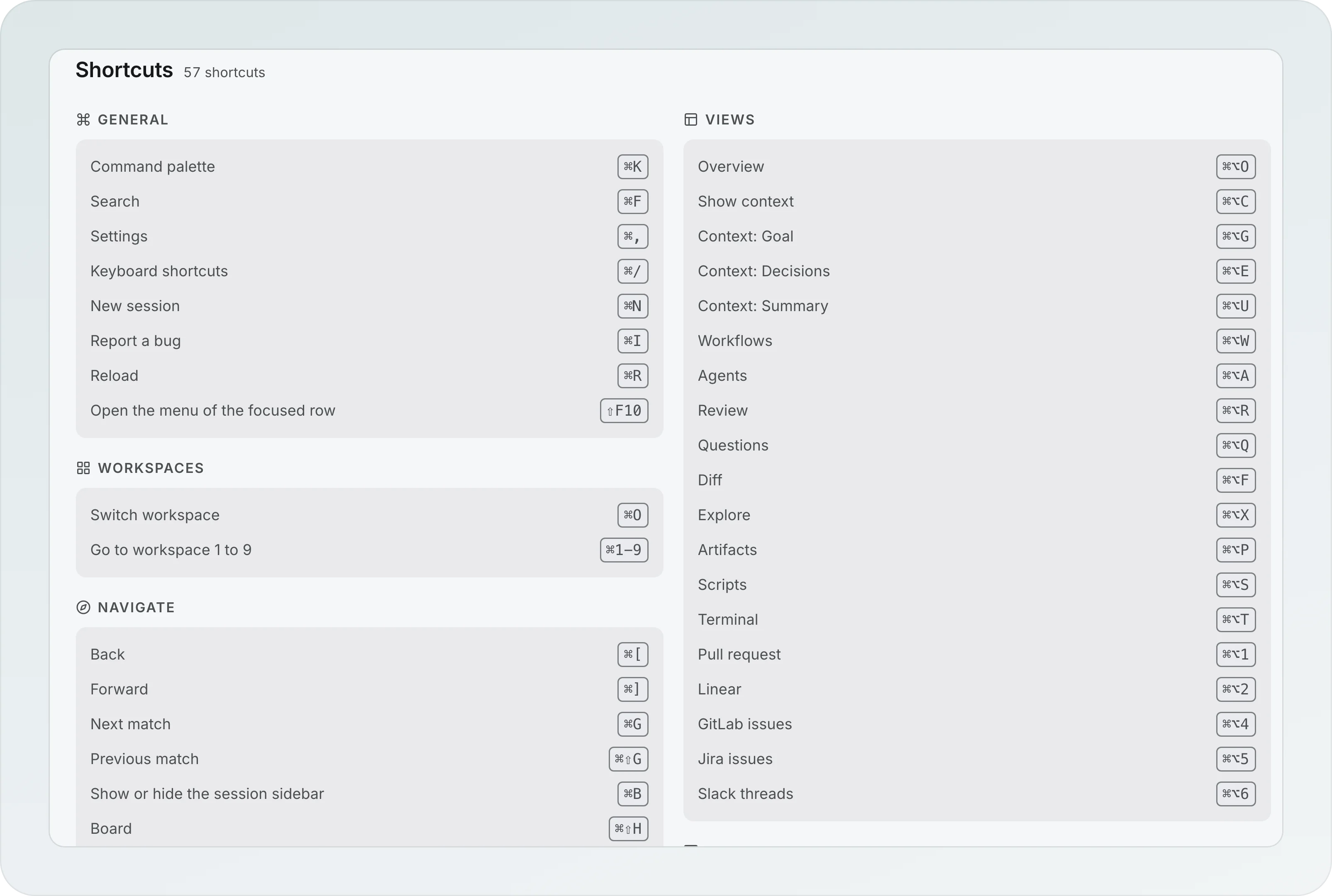Select the Board row
This screenshot has width=1332, height=896.
point(369,828)
